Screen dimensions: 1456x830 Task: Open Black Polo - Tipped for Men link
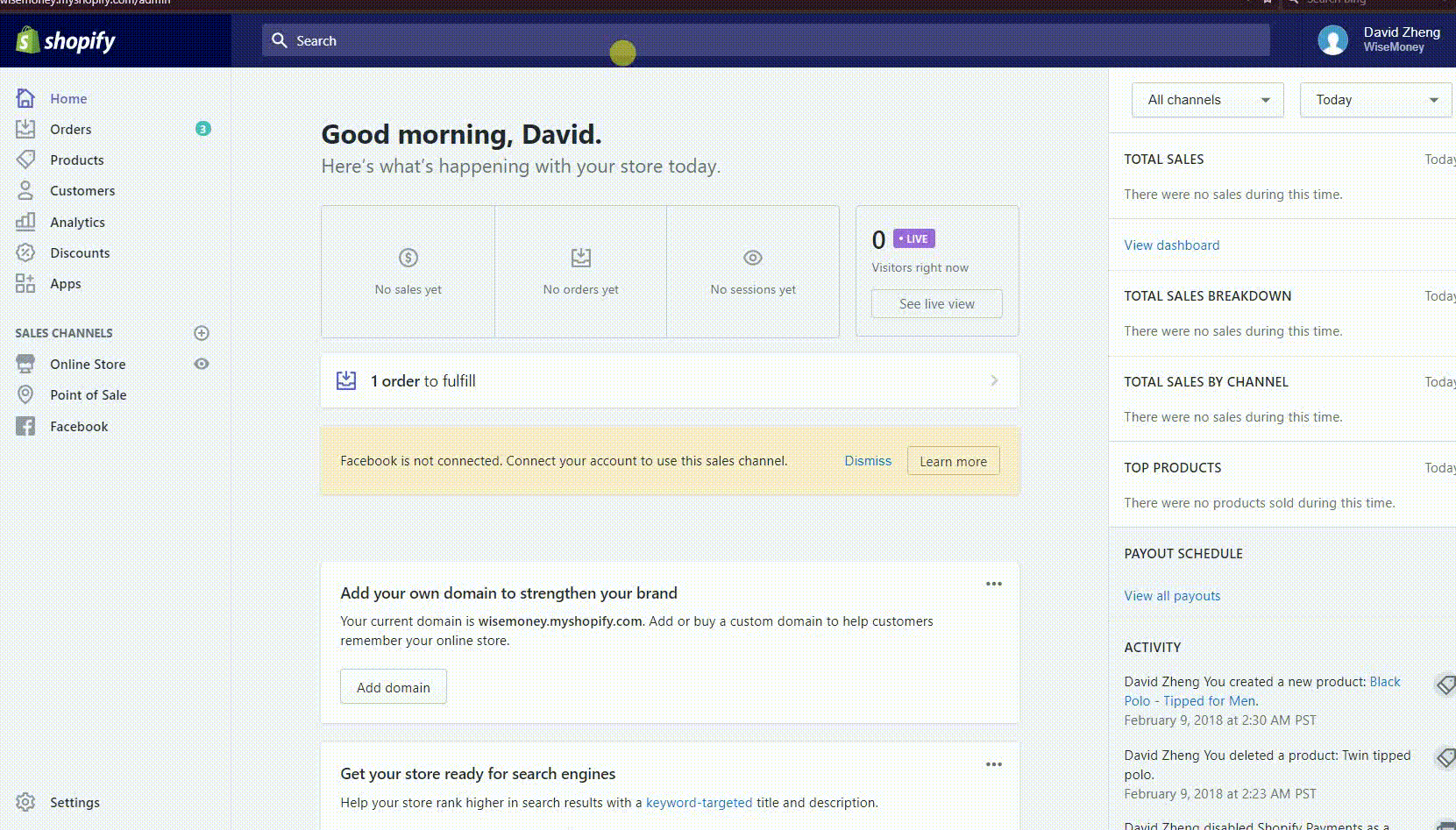pyautogui.click(x=1262, y=691)
